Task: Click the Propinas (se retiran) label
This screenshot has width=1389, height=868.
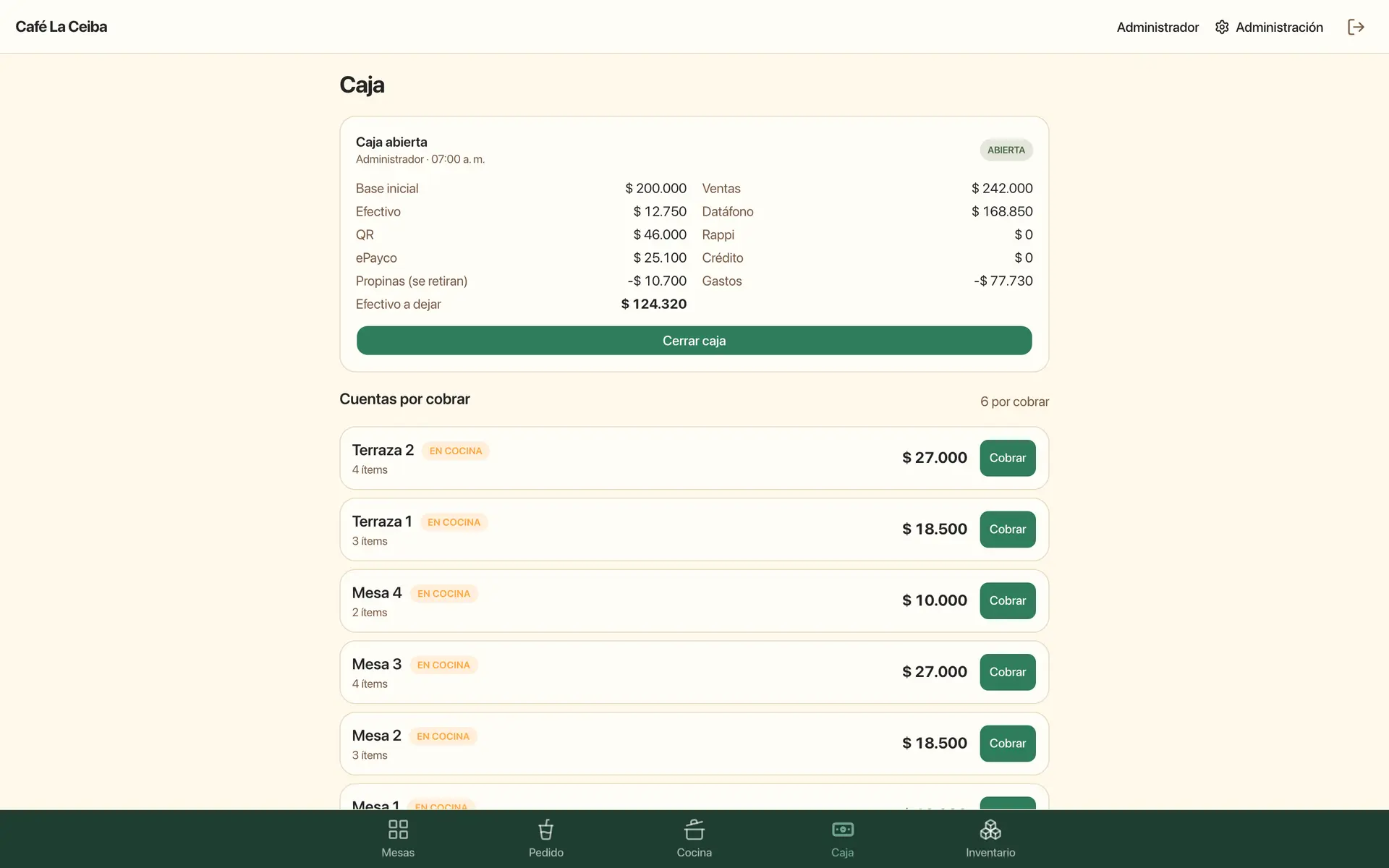Action: tap(412, 281)
